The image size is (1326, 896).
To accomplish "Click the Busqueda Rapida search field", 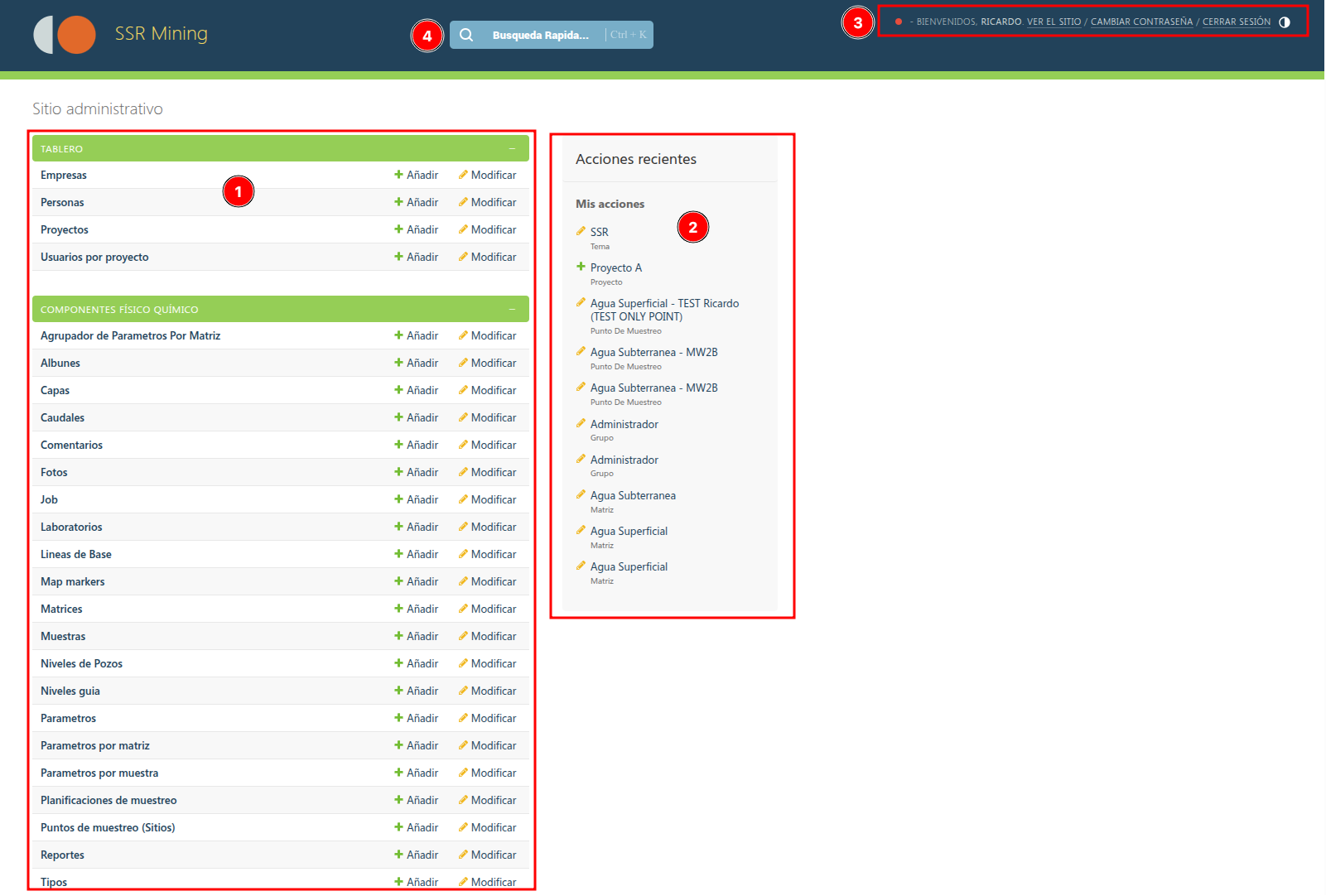I will (542, 34).
